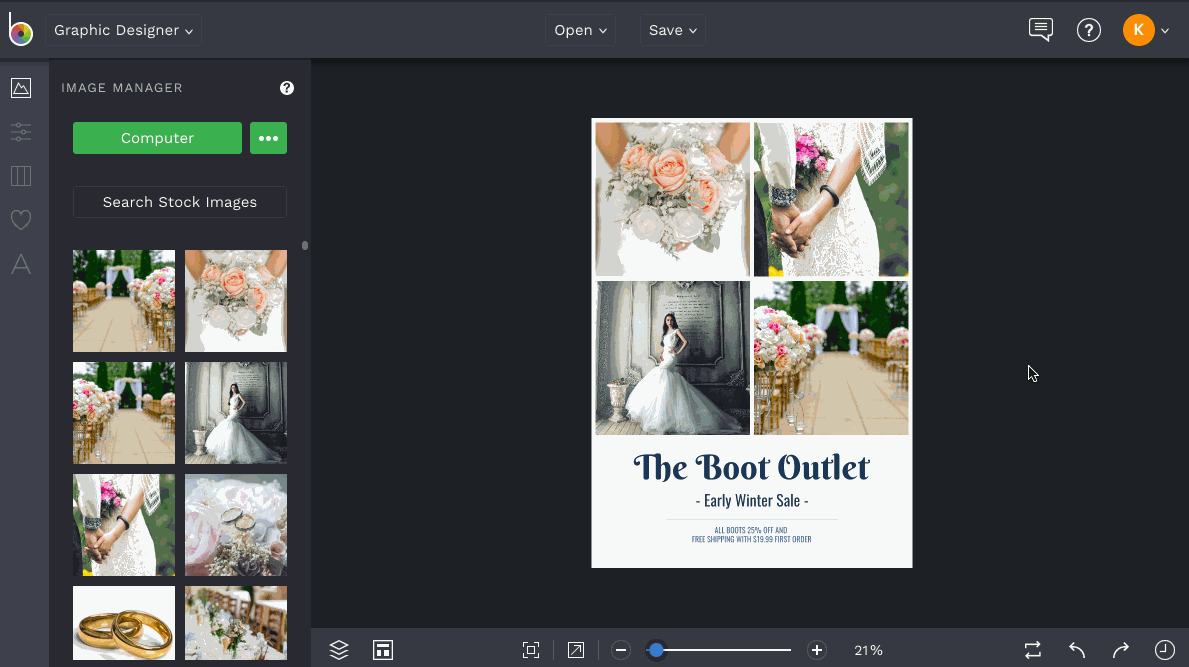
Task: Click the swap repeat arrows icon
Action: (x=1033, y=650)
